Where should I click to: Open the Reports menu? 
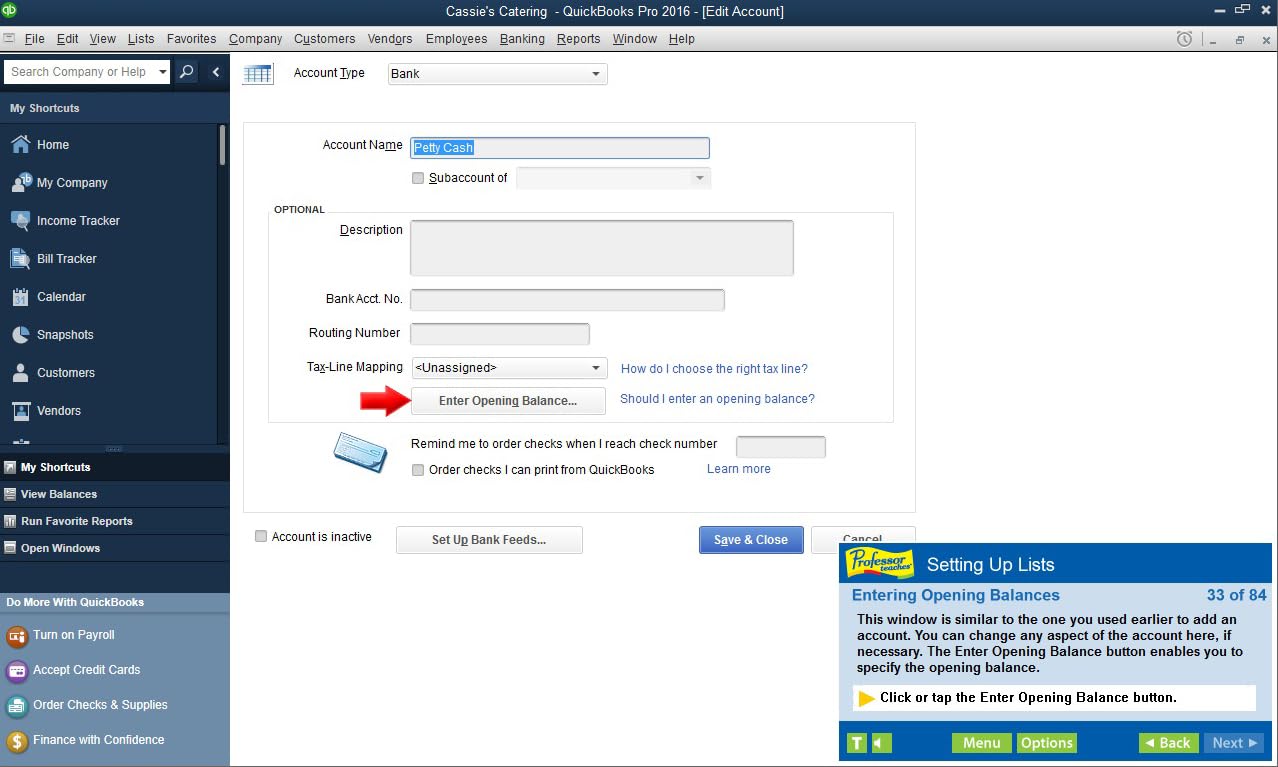coord(579,39)
